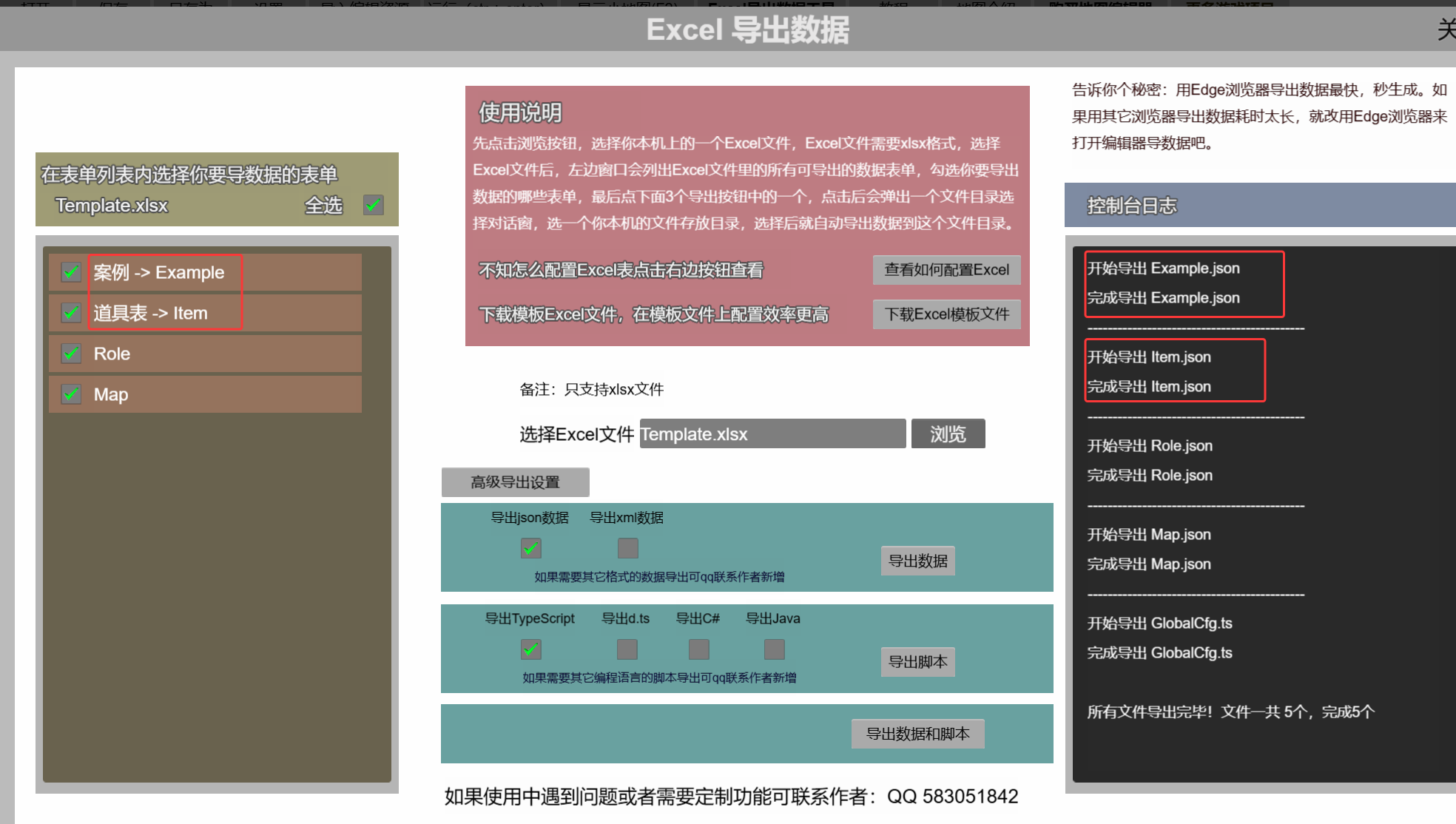Enable the 导出C# checkbox
Viewport: 1456px width, 824px height.
[x=698, y=649]
